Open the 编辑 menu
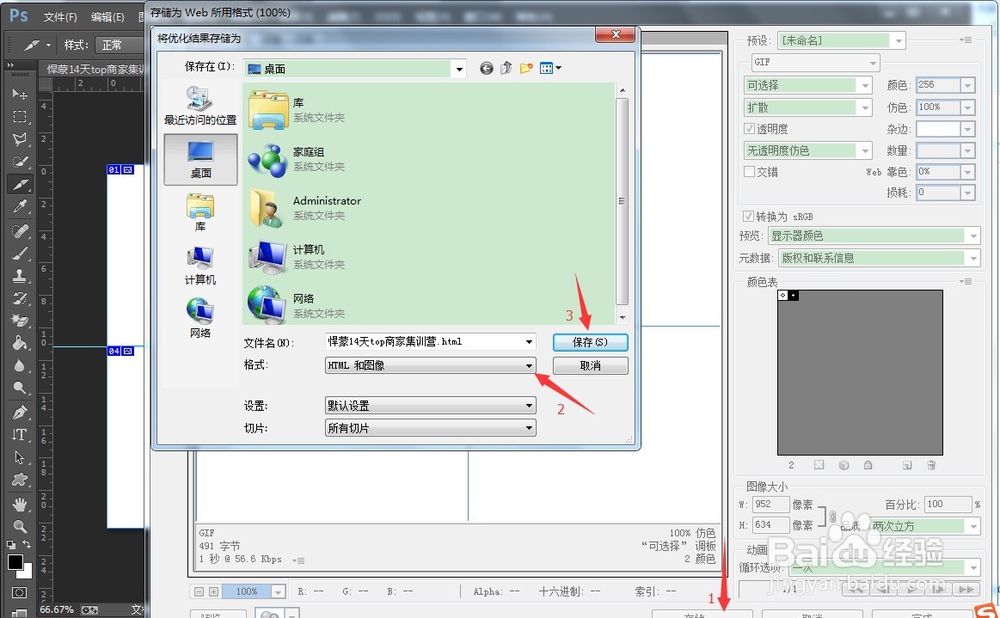This screenshot has width=1000, height=618. [106, 16]
